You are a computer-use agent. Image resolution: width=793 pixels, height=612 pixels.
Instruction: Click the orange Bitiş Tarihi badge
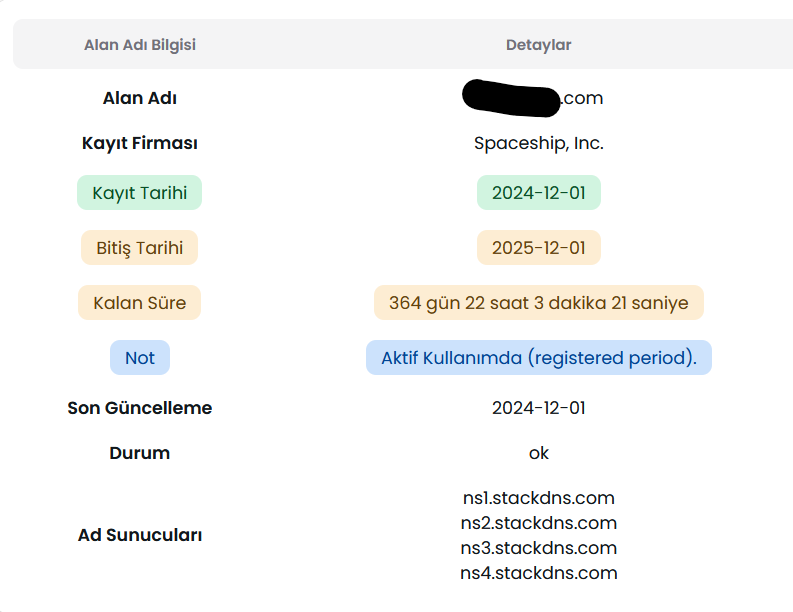pos(140,248)
